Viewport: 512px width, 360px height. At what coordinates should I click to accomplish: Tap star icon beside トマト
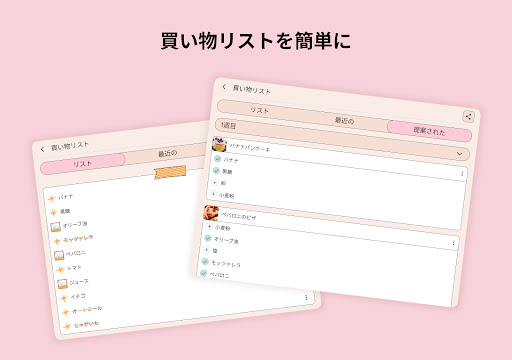click(x=60, y=269)
